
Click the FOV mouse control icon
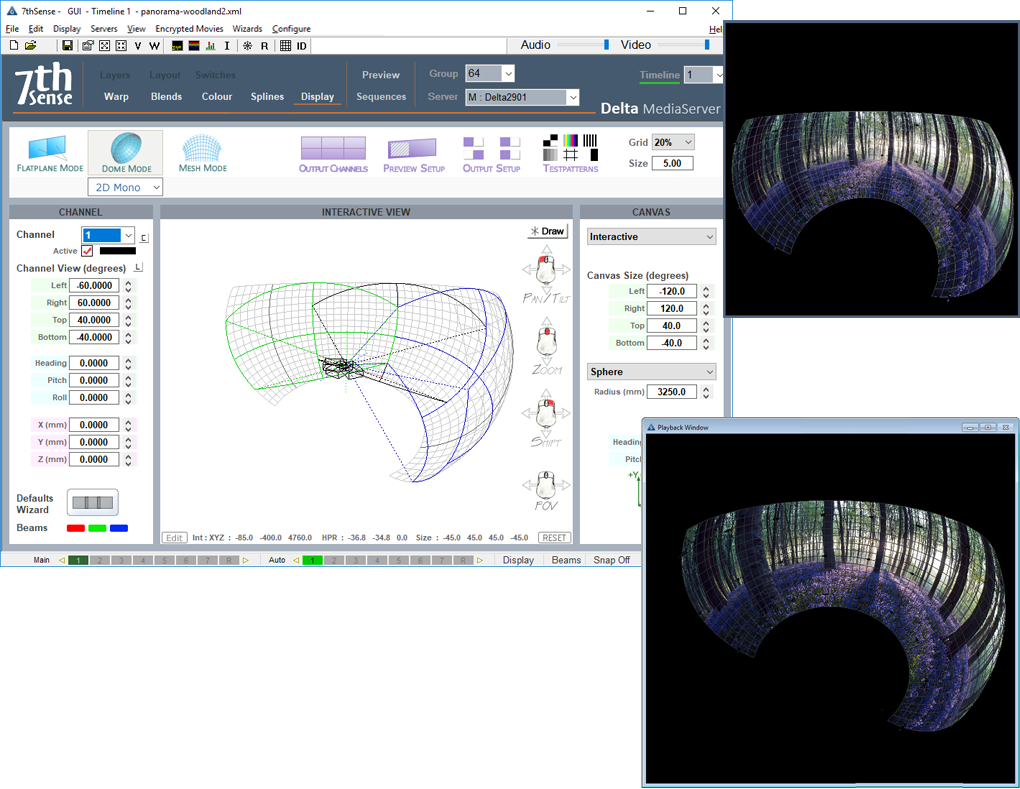coord(546,485)
